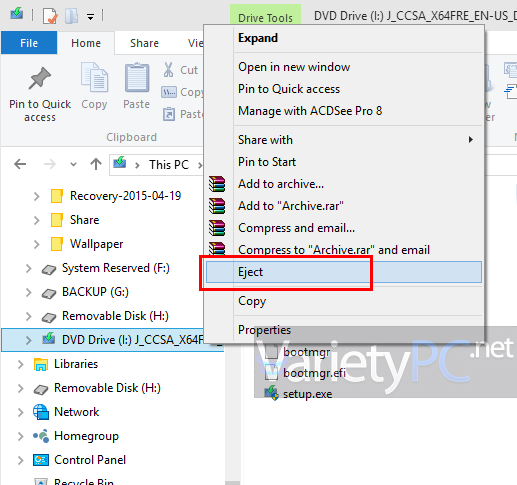Select the bootmgr file

[x=306, y=352]
